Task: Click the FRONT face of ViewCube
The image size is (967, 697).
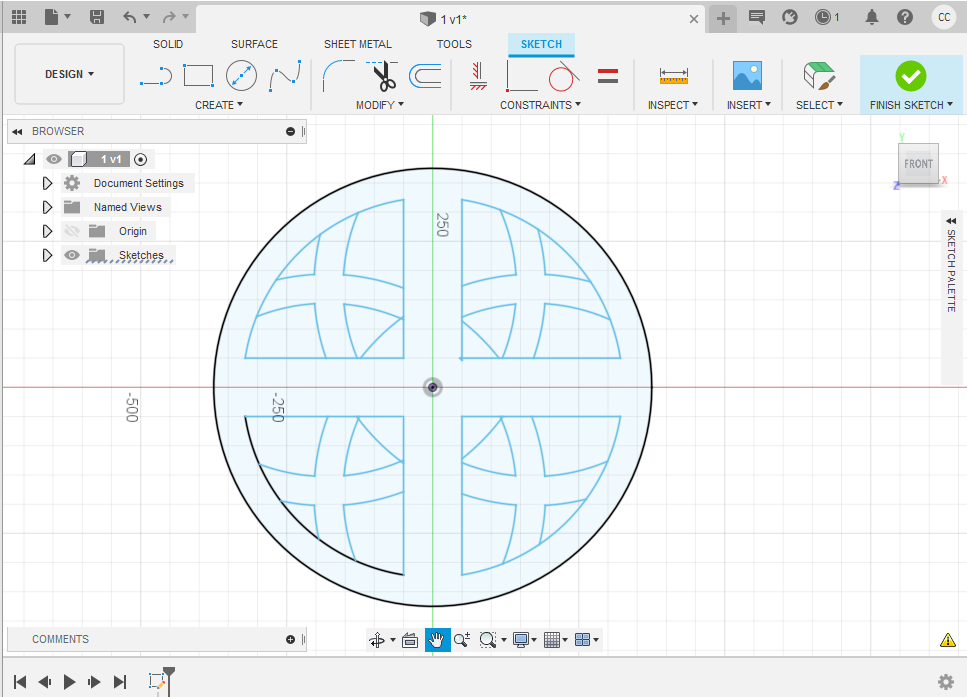Action: coord(918,164)
